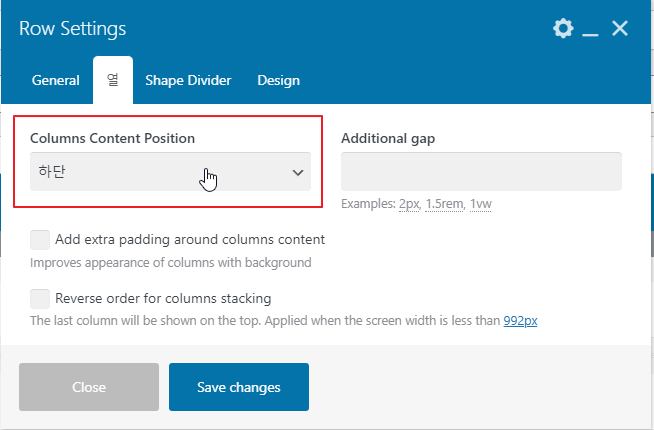Pick the 1vw example value
The width and height of the screenshot is (654, 430).
pyautogui.click(x=483, y=204)
